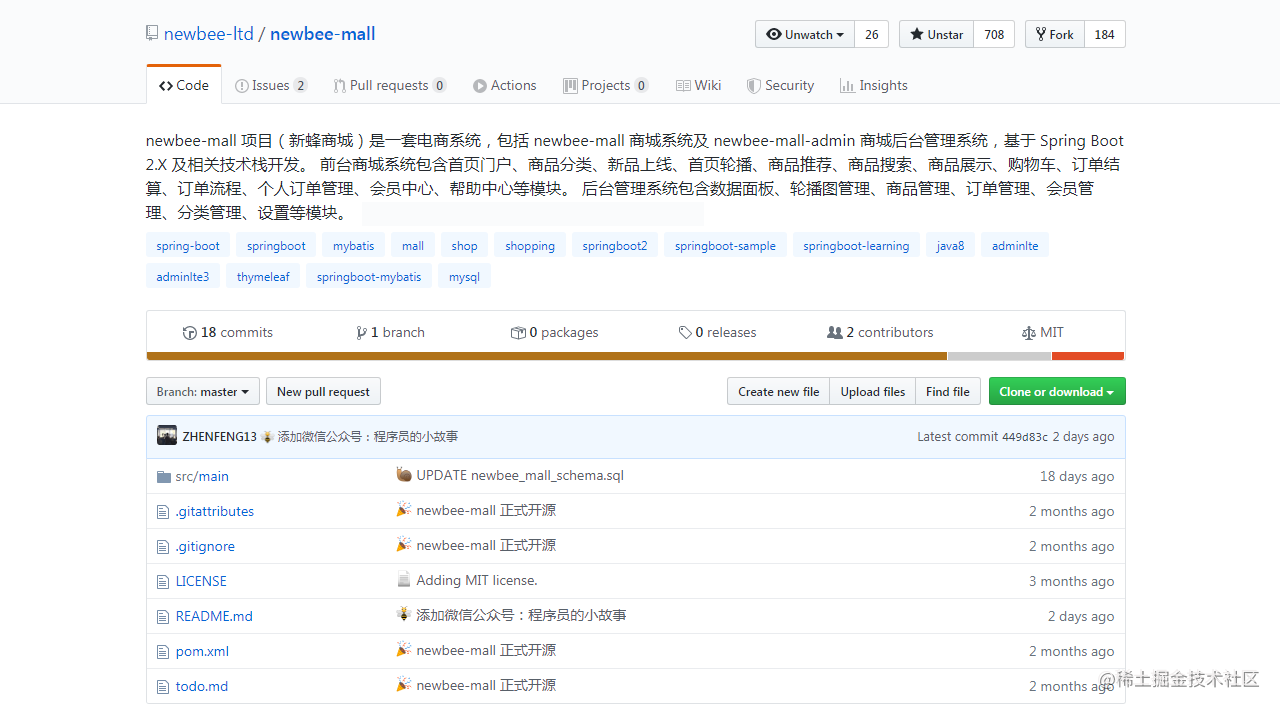Switch to the Issues tab
Screen dimensions: 1280x710
(x=271, y=85)
